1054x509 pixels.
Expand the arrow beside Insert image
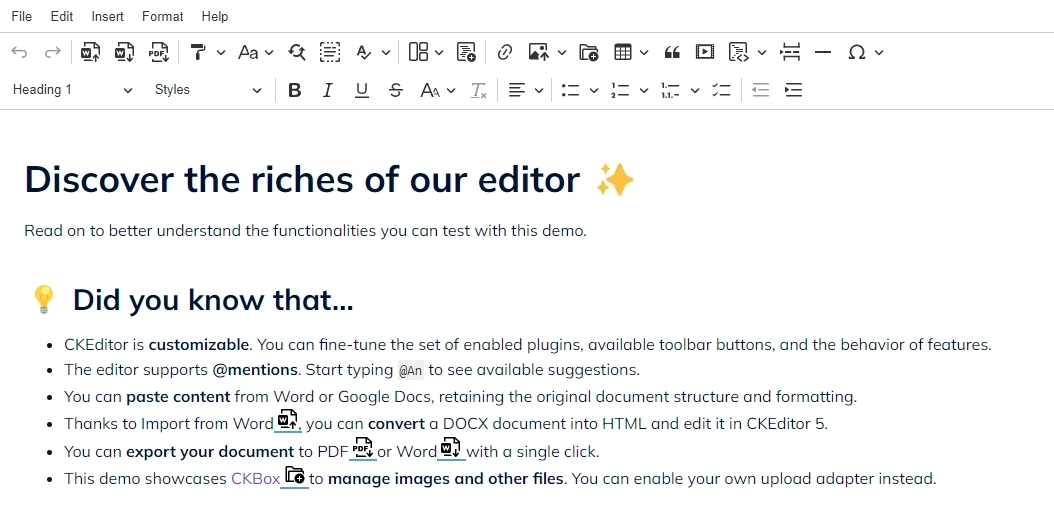(562, 52)
